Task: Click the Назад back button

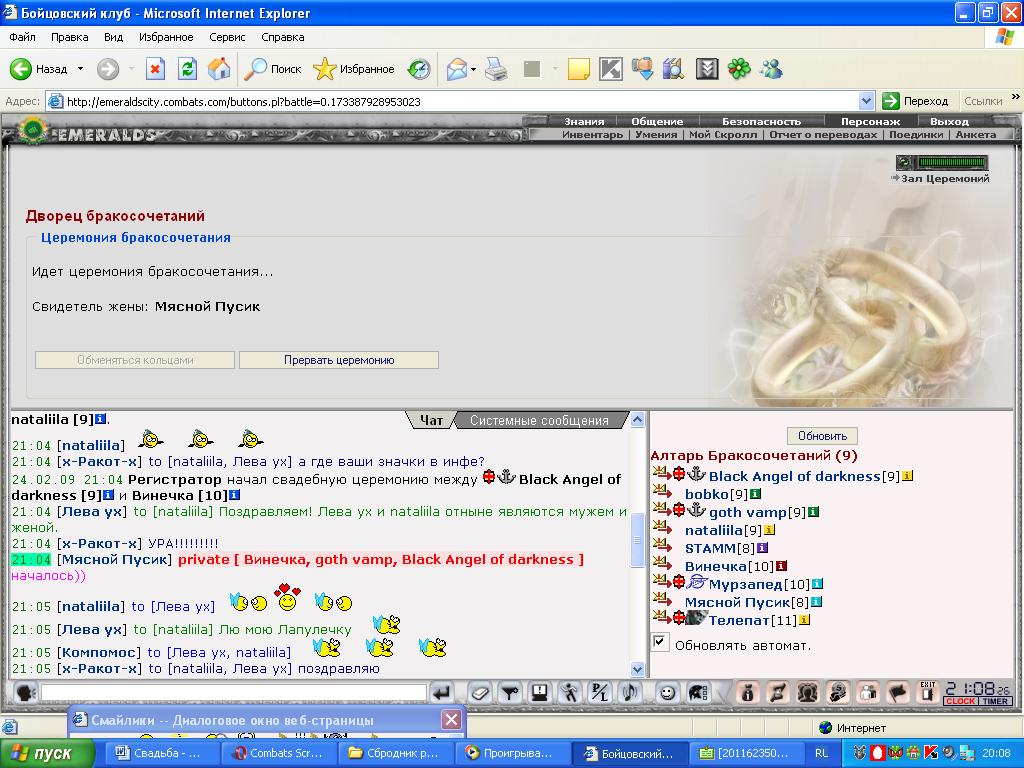Action: tap(39, 69)
